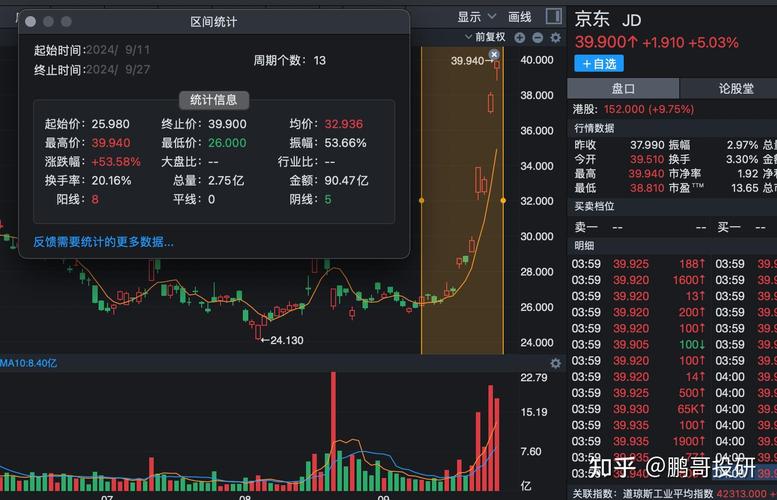Add JD to watchlist via +自选

pyautogui.click(x=599, y=63)
